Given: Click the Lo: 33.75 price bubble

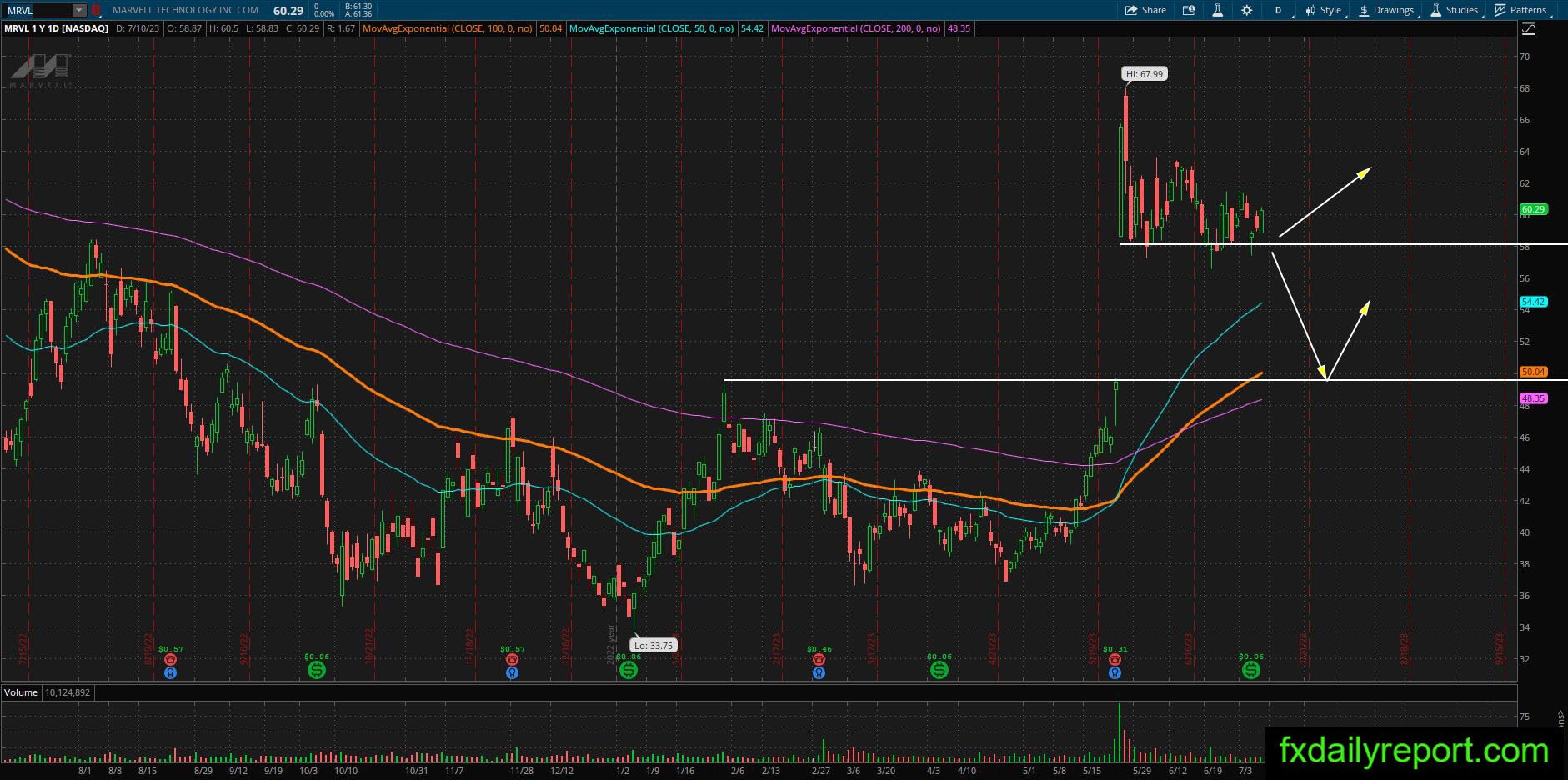Looking at the screenshot, I should pos(653,645).
